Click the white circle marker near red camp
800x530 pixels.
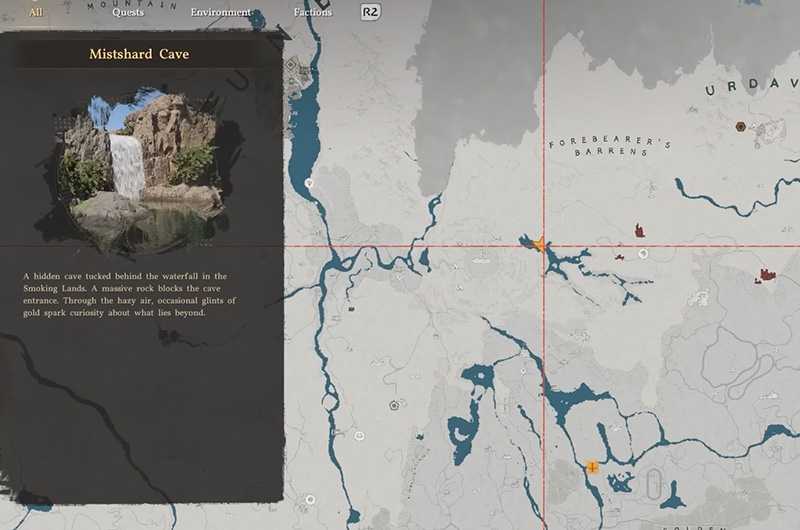click(x=643, y=254)
